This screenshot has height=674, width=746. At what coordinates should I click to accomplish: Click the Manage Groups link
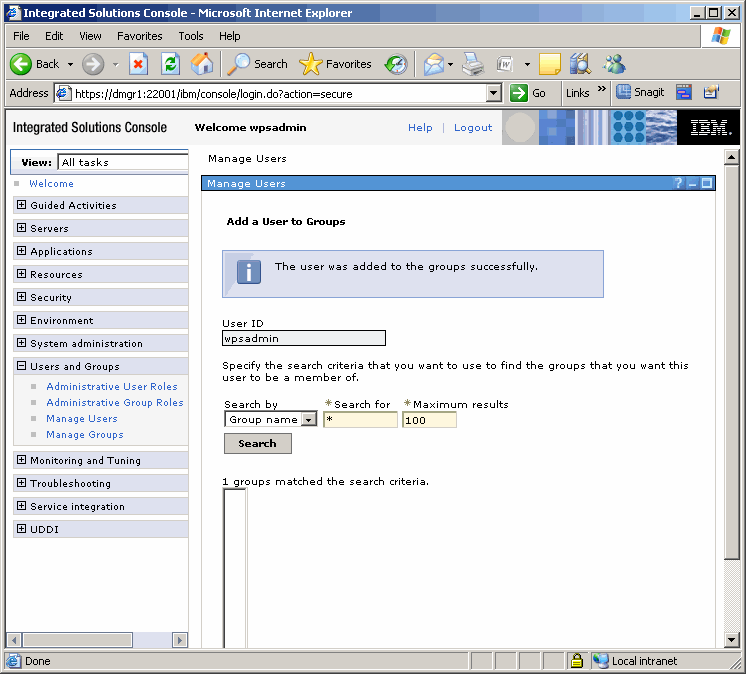point(85,435)
